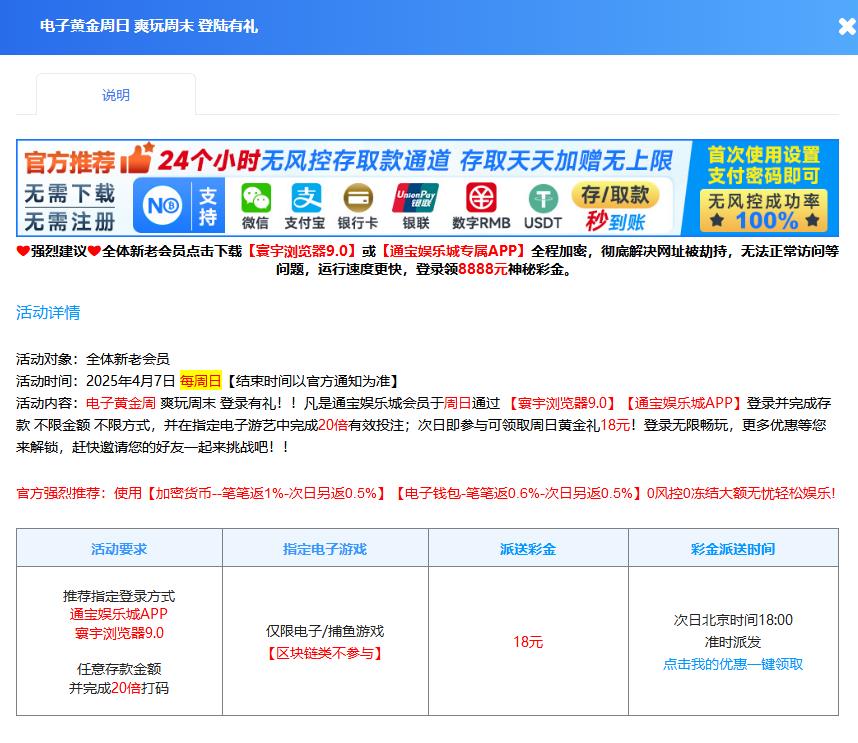
Task: Click the UnionPay (银联) icon
Action: [415, 206]
